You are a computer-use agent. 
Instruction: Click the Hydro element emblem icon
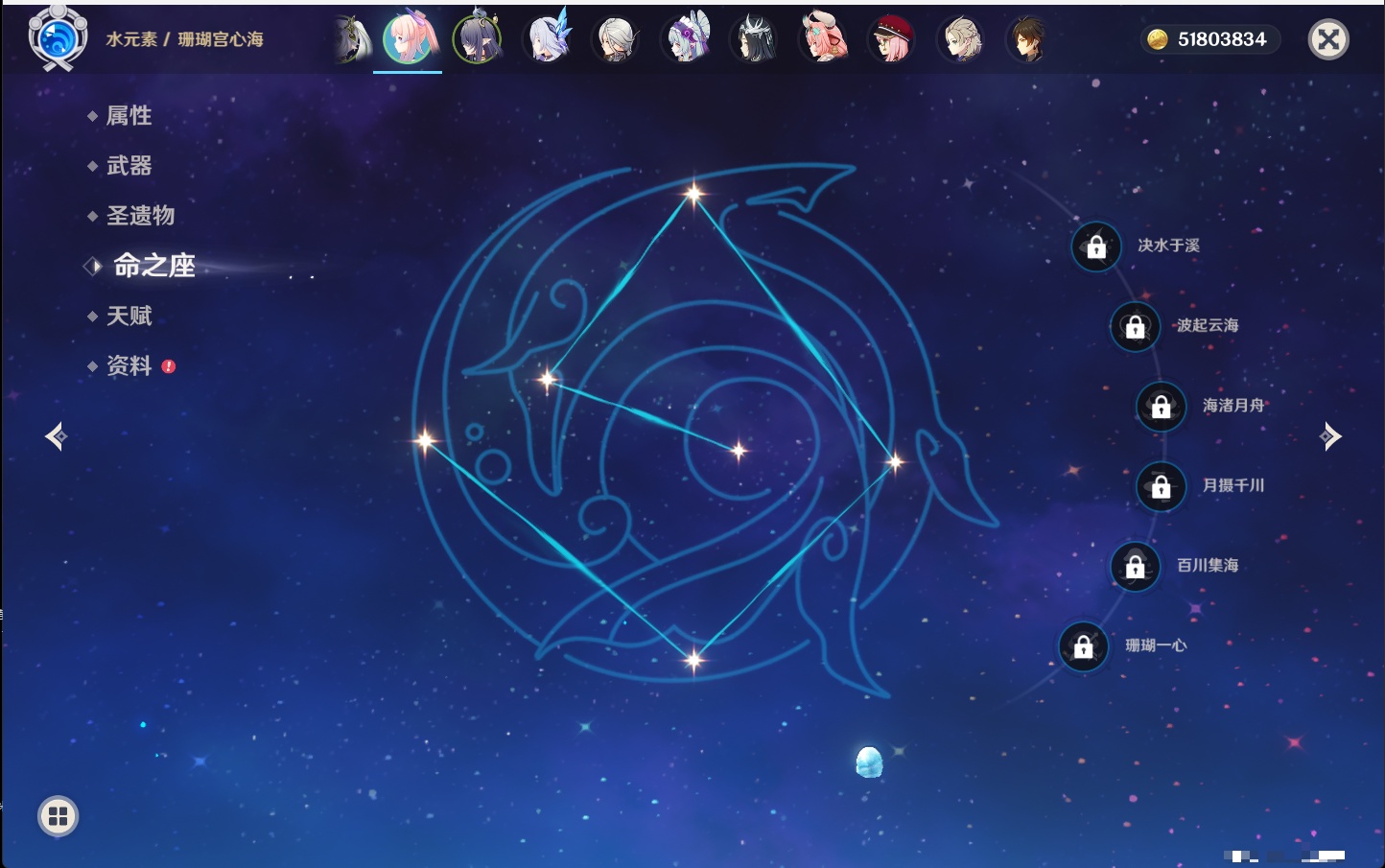[58, 38]
